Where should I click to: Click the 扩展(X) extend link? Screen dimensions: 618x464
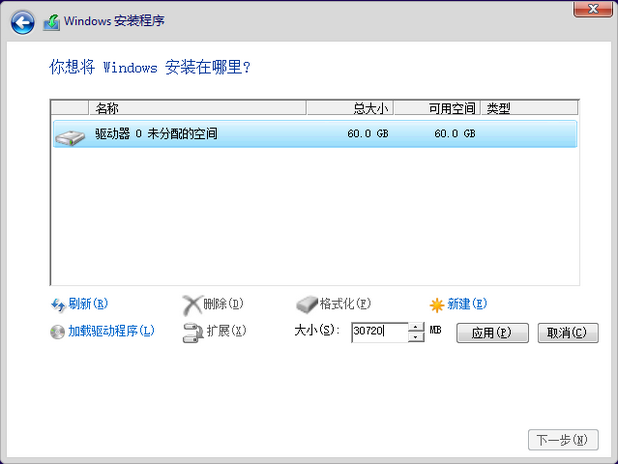[x=227, y=331]
